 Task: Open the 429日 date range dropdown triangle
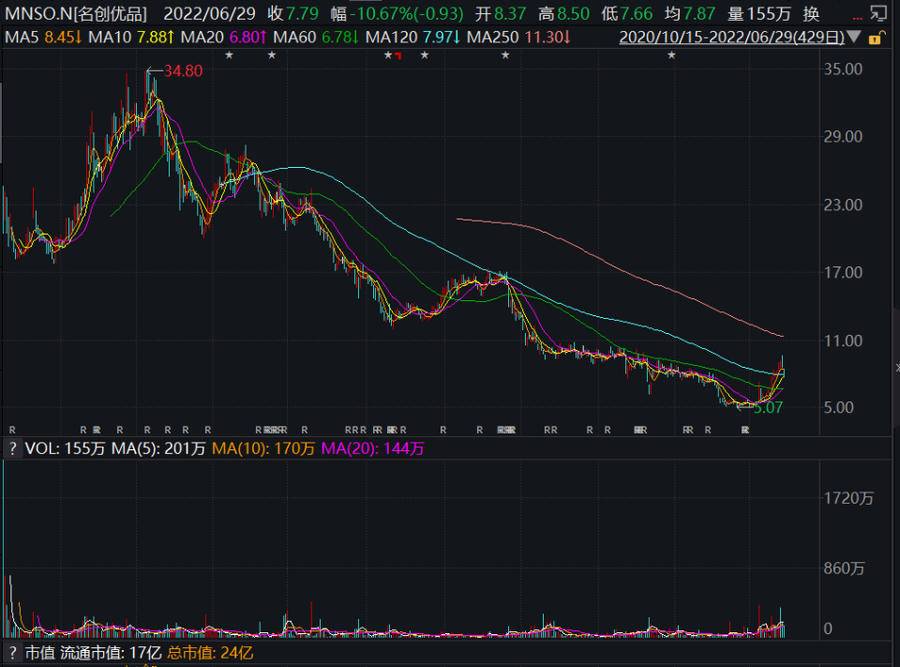(x=856, y=35)
